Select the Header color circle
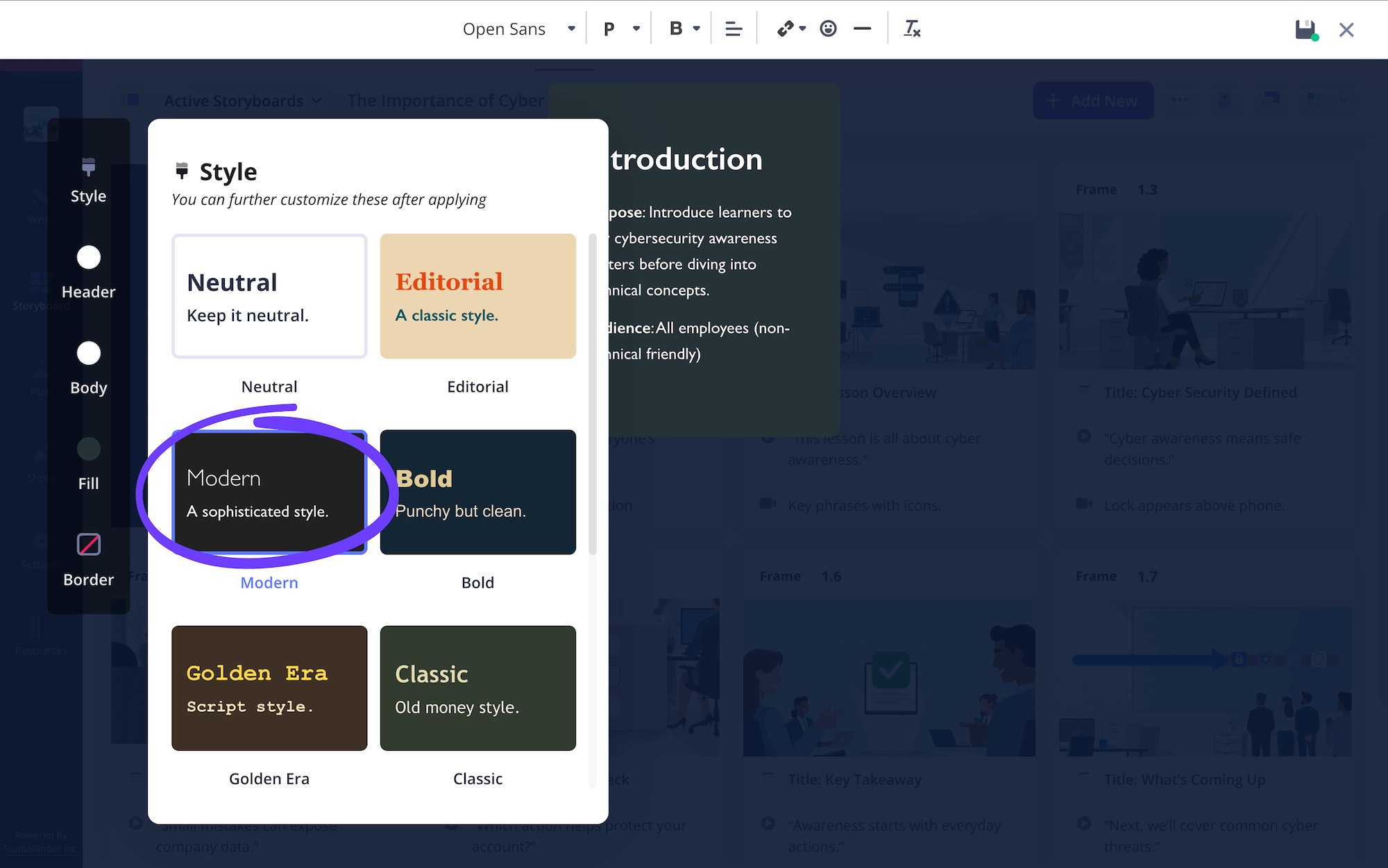Image resolution: width=1388 pixels, height=868 pixels. pos(88,257)
